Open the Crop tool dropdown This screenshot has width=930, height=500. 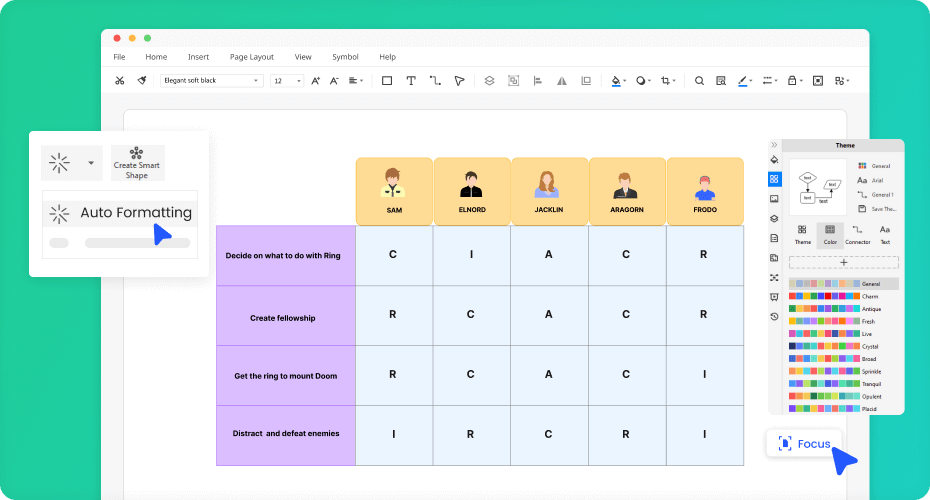668,81
